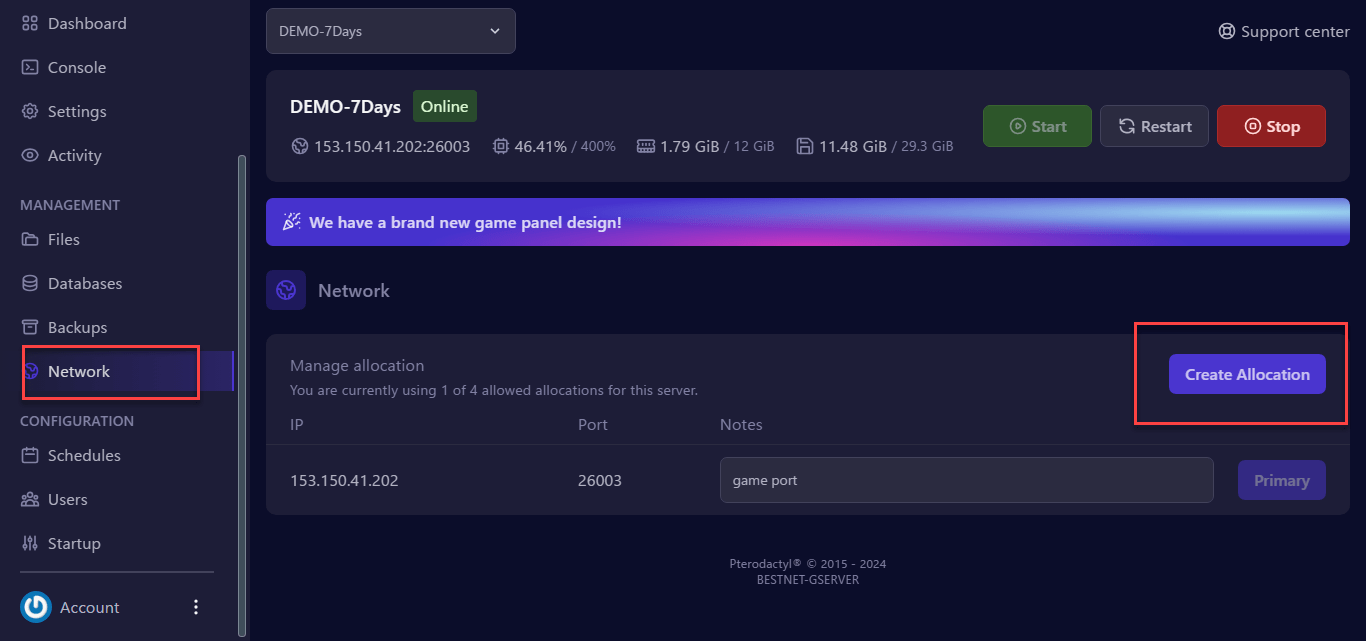Image resolution: width=1366 pixels, height=641 pixels.
Task: Click the 1.79 GiB memory value
Action: tap(690, 146)
